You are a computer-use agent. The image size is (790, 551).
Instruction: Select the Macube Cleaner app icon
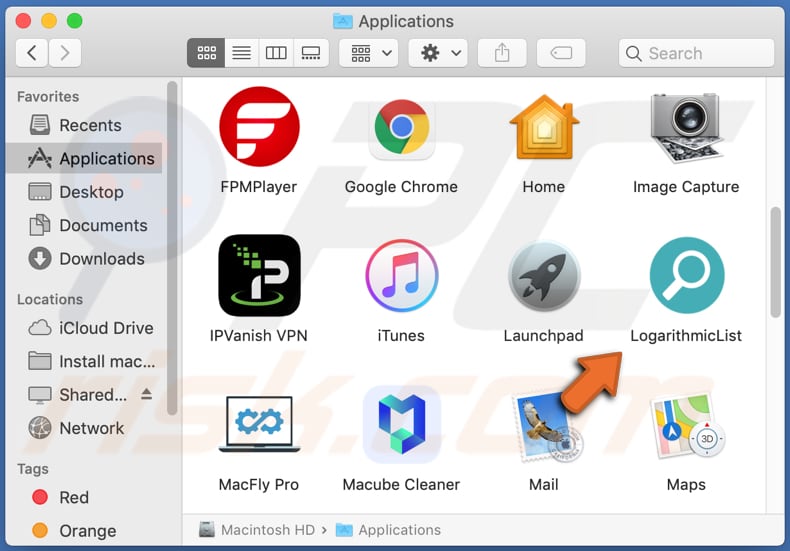point(402,425)
